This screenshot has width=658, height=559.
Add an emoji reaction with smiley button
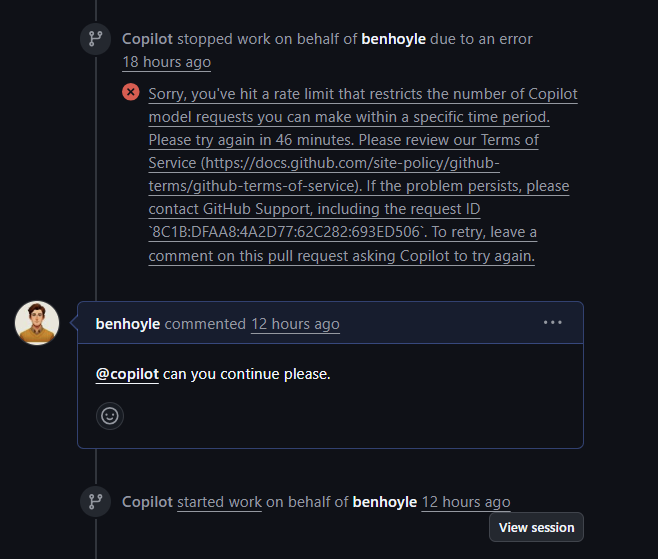[x=110, y=415]
